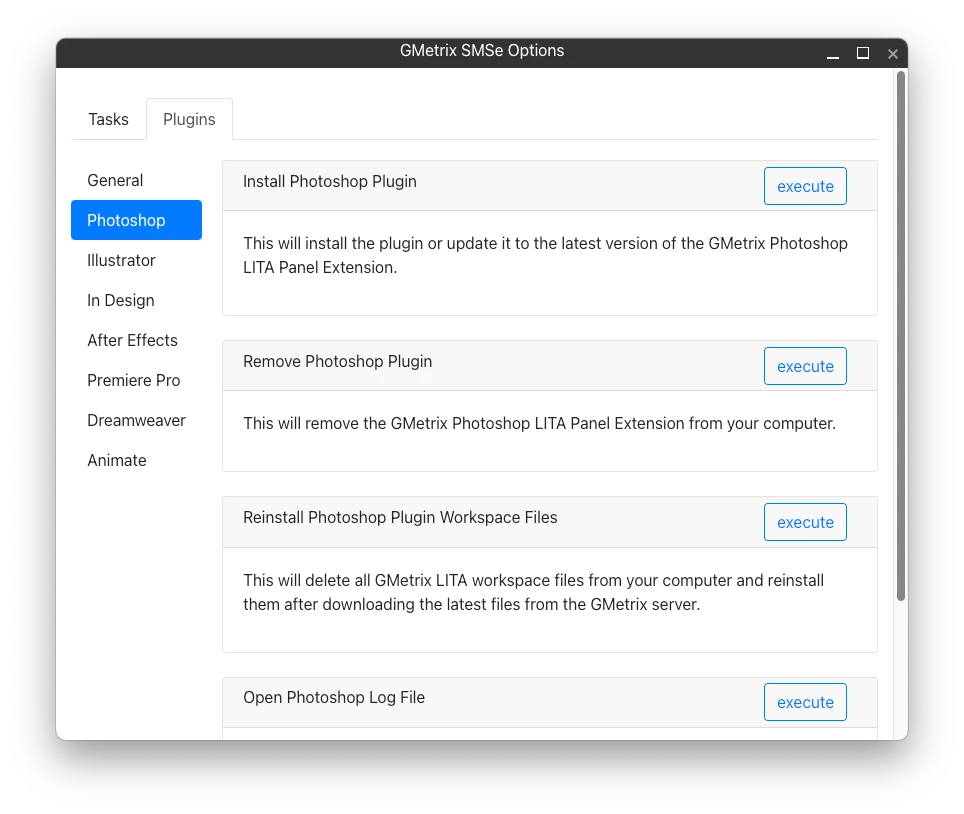
Task: Choose In Design from the sidebar
Action: 136,300
